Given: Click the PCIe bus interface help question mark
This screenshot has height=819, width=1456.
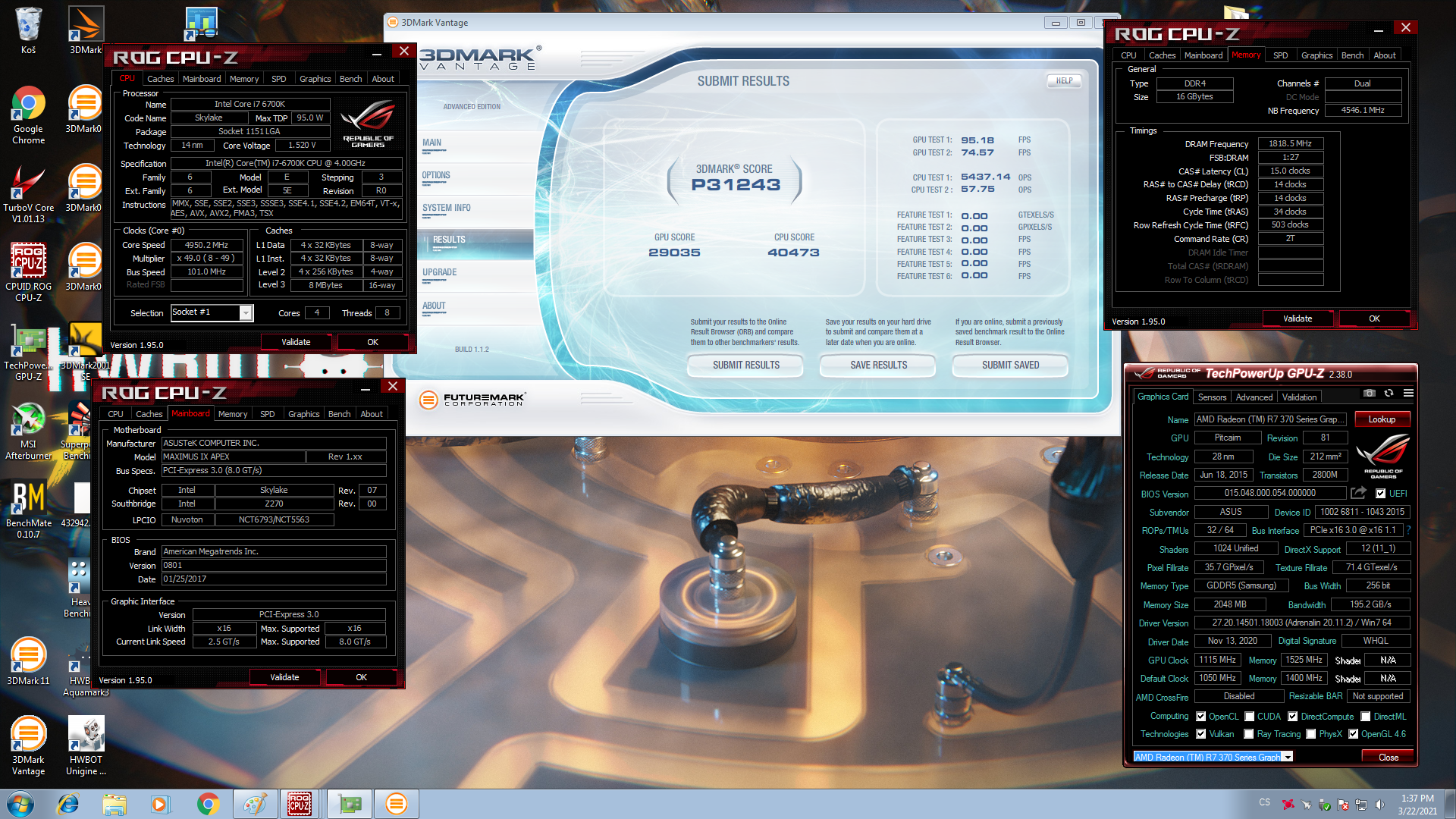Looking at the screenshot, I should (x=1408, y=530).
